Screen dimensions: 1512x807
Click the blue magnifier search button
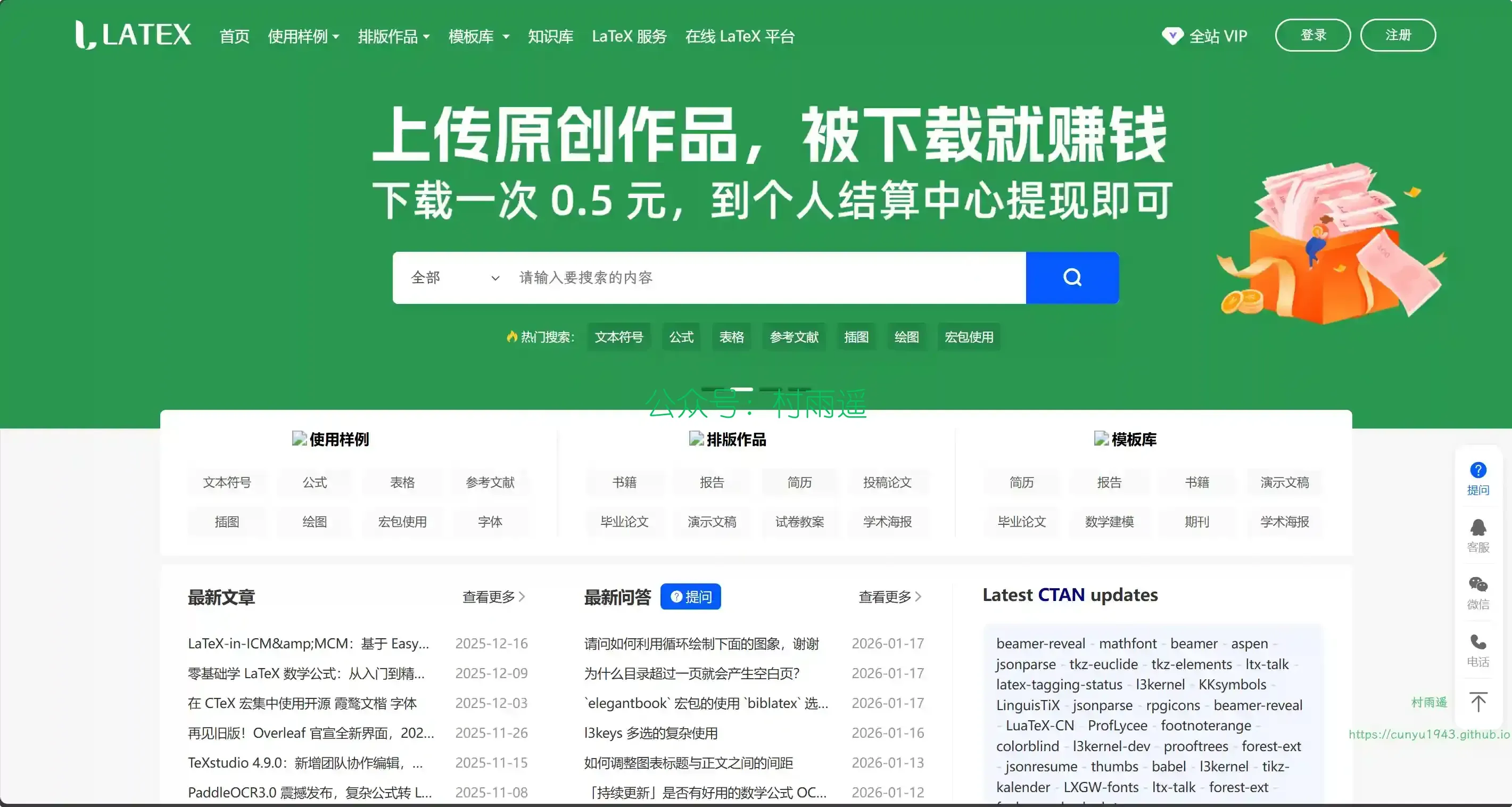pyautogui.click(x=1072, y=278)
